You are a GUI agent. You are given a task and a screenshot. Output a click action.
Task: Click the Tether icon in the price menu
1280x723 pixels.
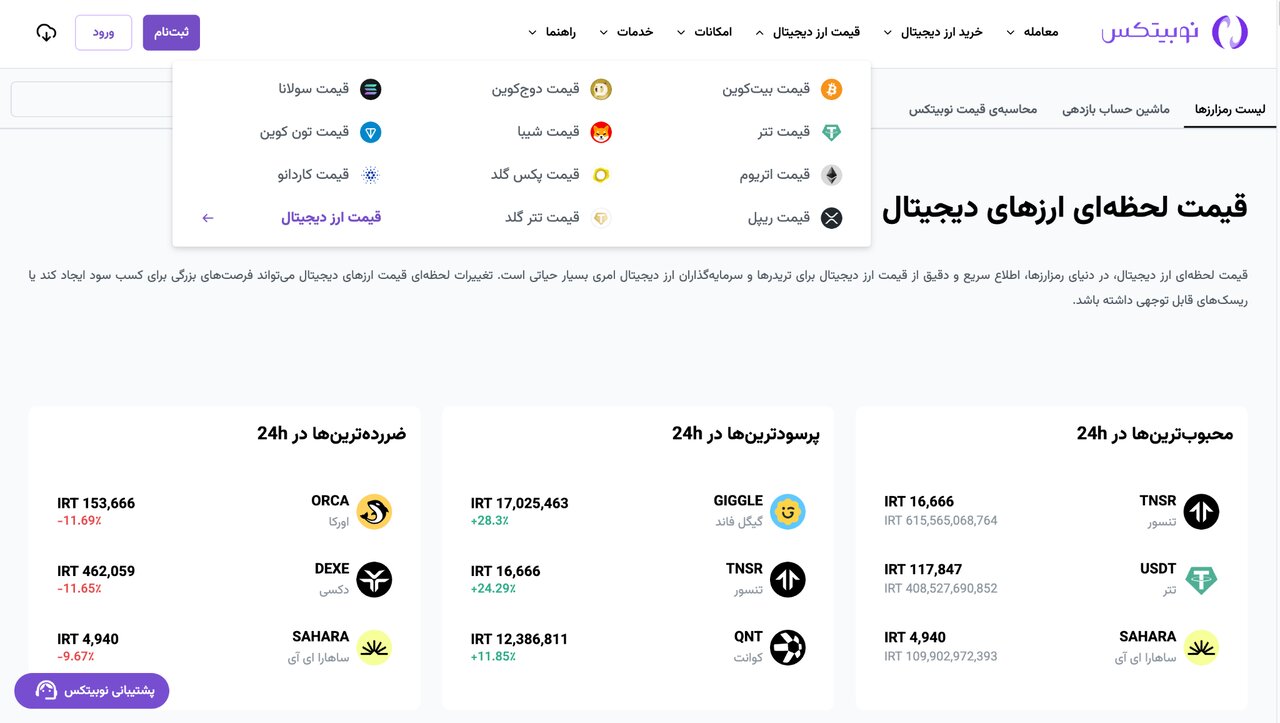(831, 132)
